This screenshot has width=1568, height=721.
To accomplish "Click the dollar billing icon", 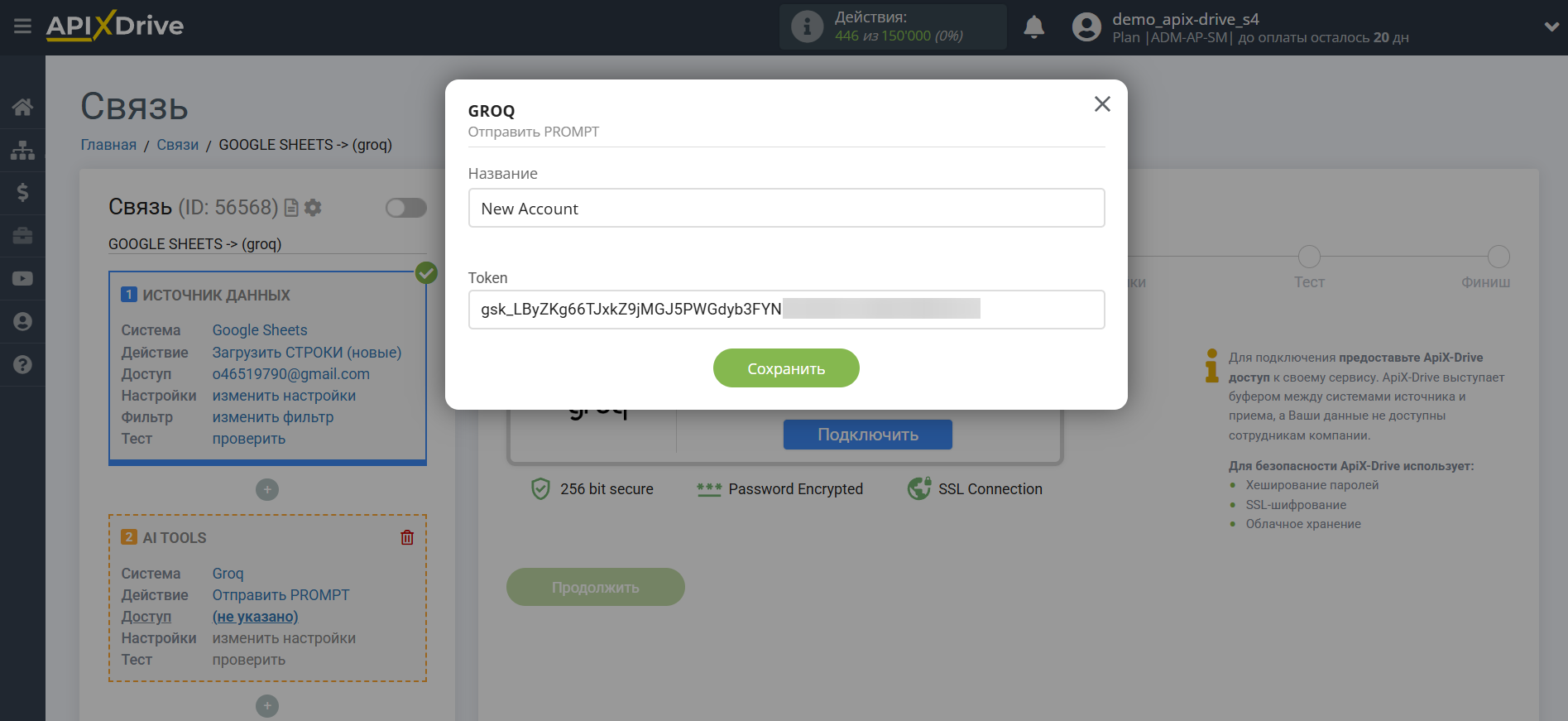I will [x=22, y=193].
